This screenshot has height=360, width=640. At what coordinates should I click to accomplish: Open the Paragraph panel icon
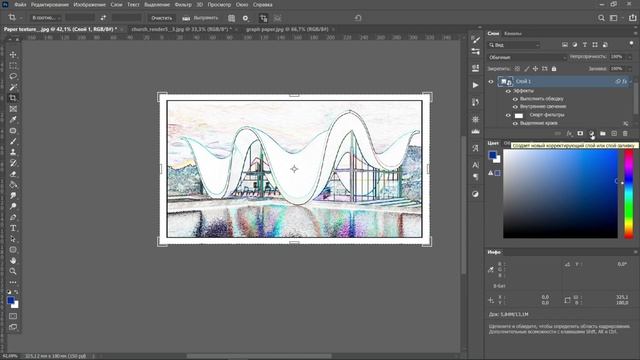pyautogui.click(x=476, y=177)
